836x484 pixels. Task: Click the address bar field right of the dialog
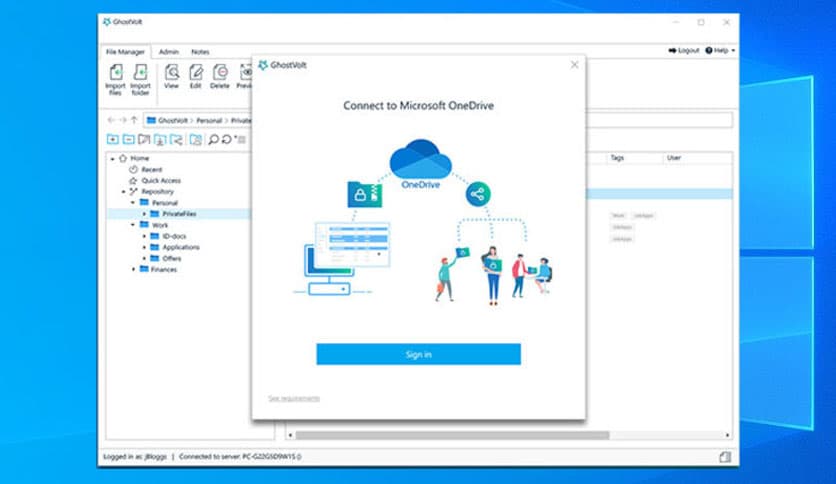click(x=659, y=120)
